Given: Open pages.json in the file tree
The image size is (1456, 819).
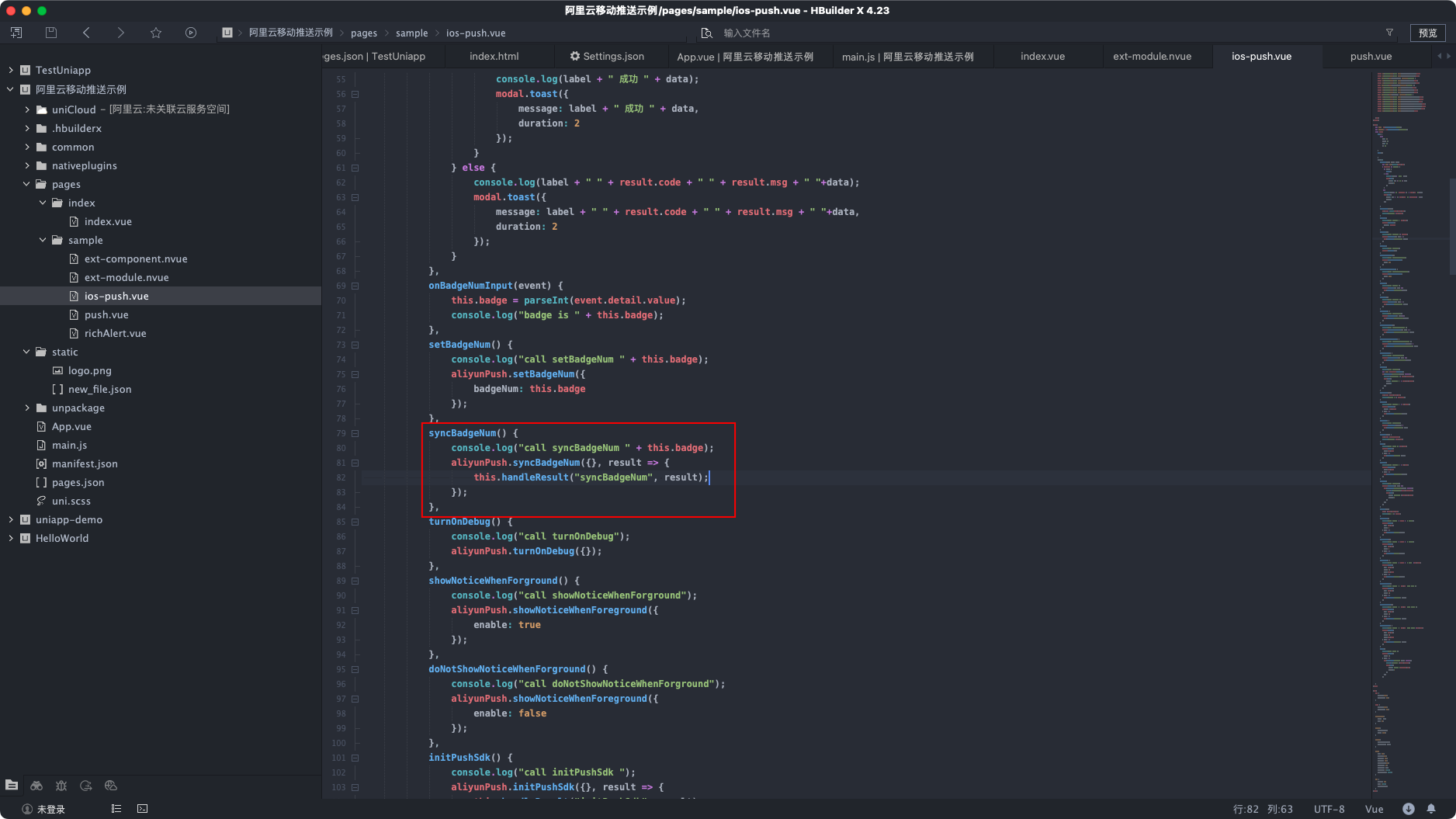Looking at the screenshot, I should (x=78, y=482).
